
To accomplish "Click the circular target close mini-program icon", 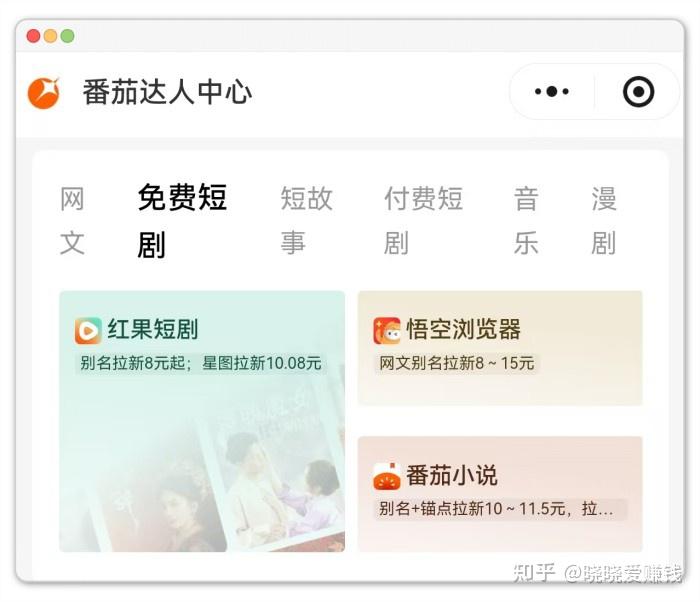I will [x=638, y=92].
